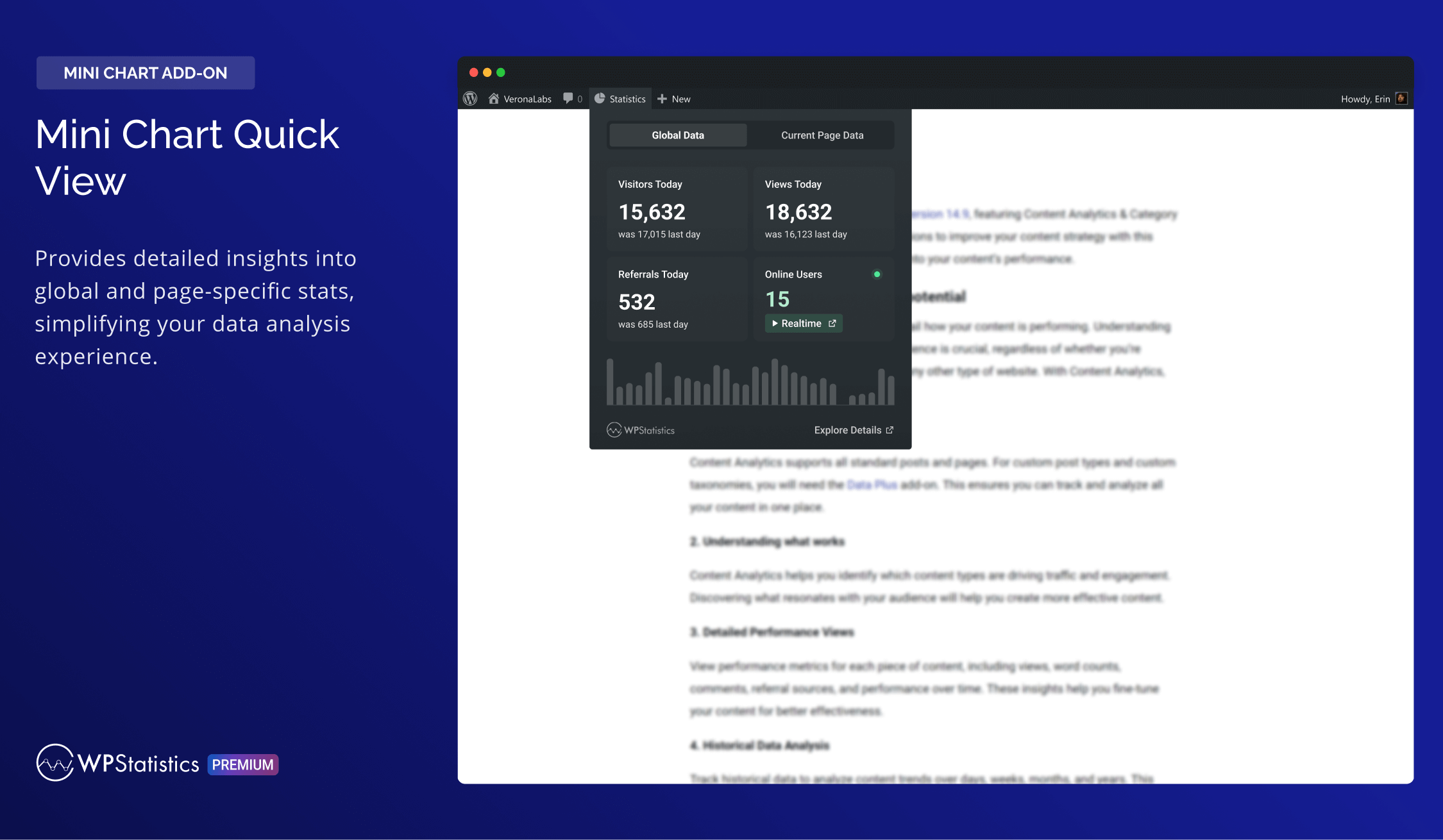
Task: Click the 15,632 visitors value
Action: (652, 212)
